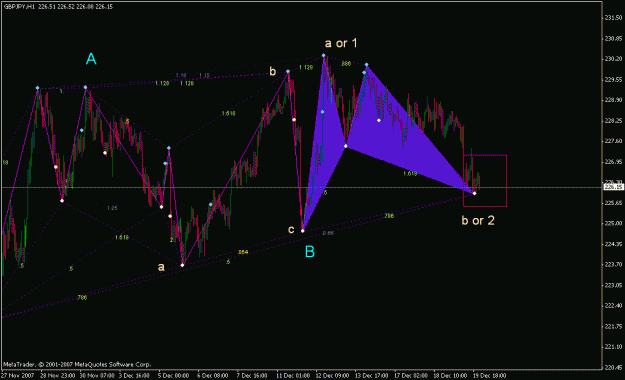The width and height of the screenshot is (625, 380).
Task: Click the "3 Dec 16:00" time label
Action: (x=135, y=376)
